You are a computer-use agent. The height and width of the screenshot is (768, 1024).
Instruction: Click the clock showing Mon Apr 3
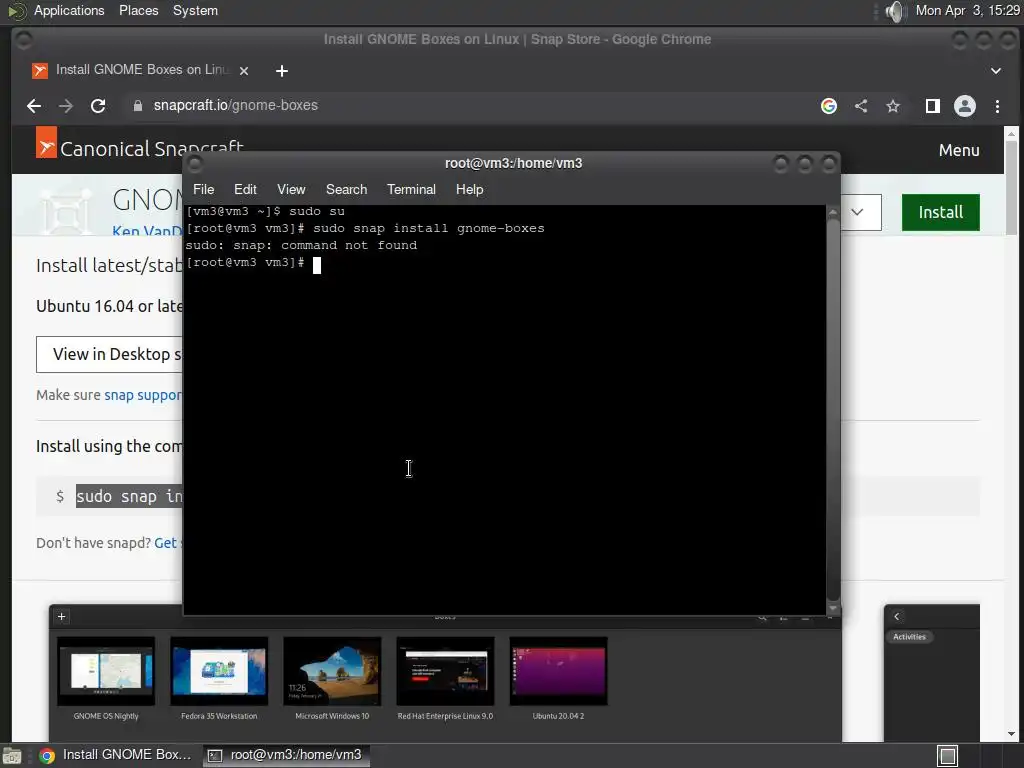(967, 10)
